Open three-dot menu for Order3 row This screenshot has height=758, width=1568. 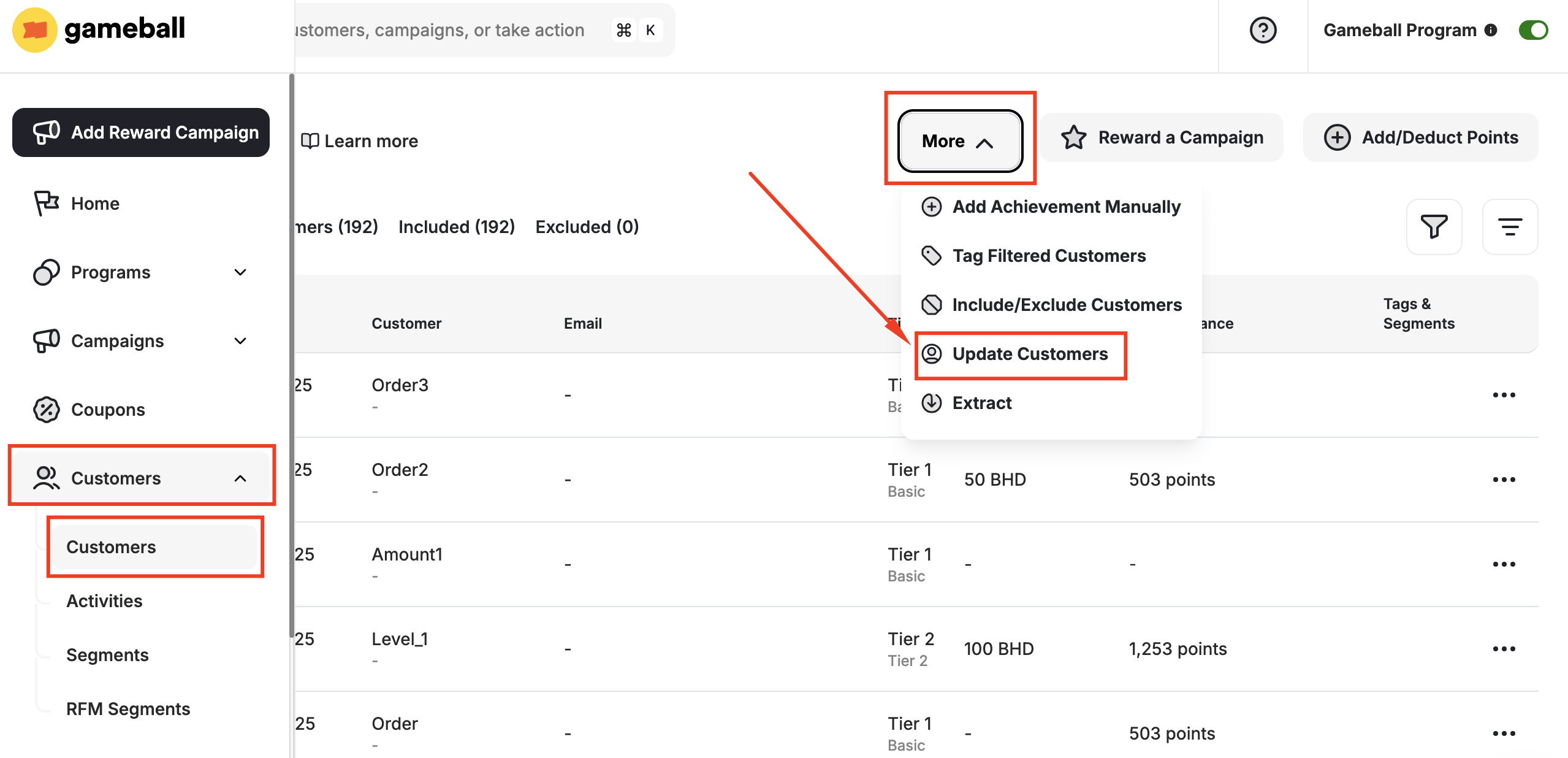click(1504, 395)
